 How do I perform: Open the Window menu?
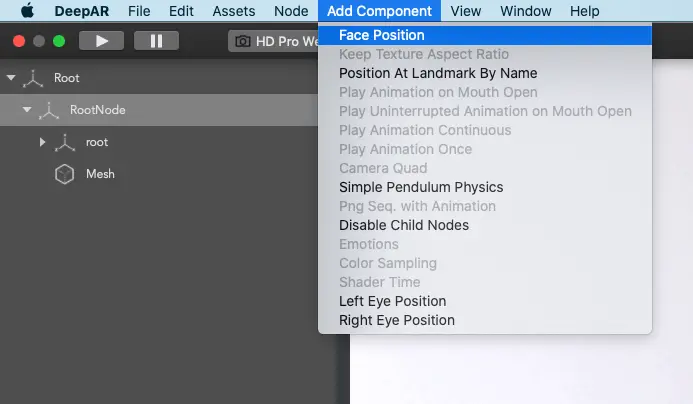[x=525, y=11]
